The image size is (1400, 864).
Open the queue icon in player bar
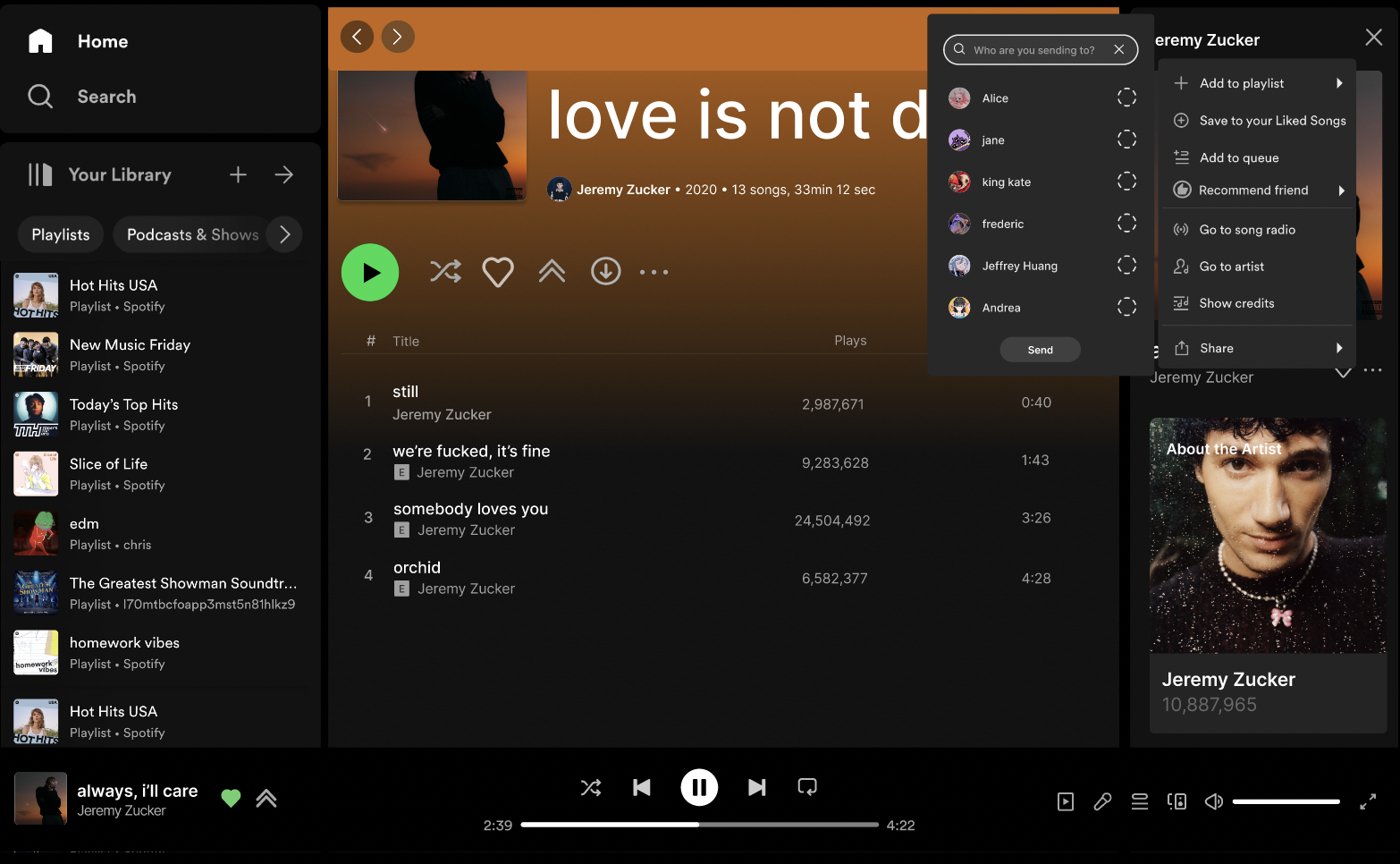click(x=1140, y=801)
